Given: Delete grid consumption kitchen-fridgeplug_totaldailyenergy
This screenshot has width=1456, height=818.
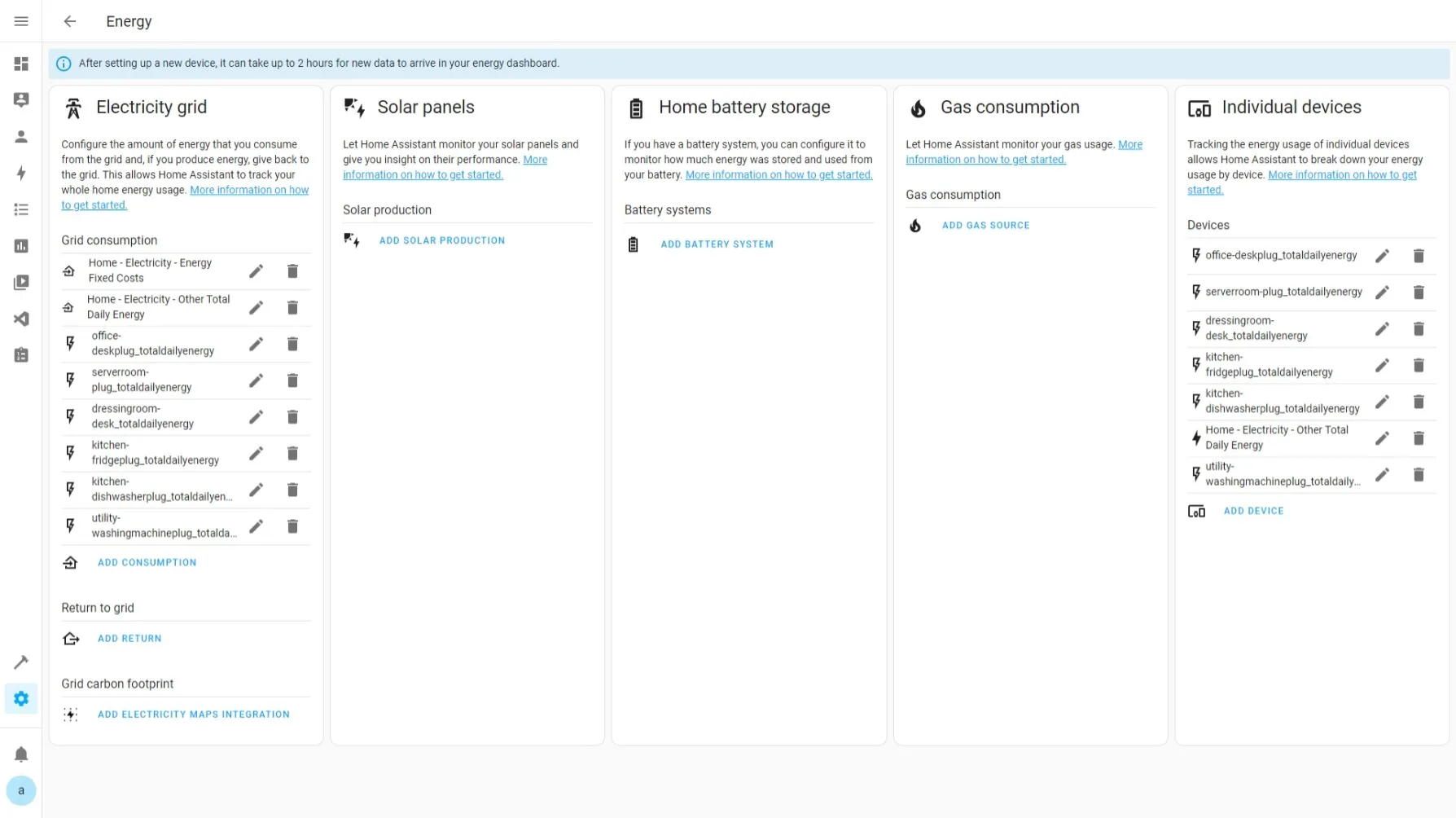Looking at the screenshot, I should point(292,453).
